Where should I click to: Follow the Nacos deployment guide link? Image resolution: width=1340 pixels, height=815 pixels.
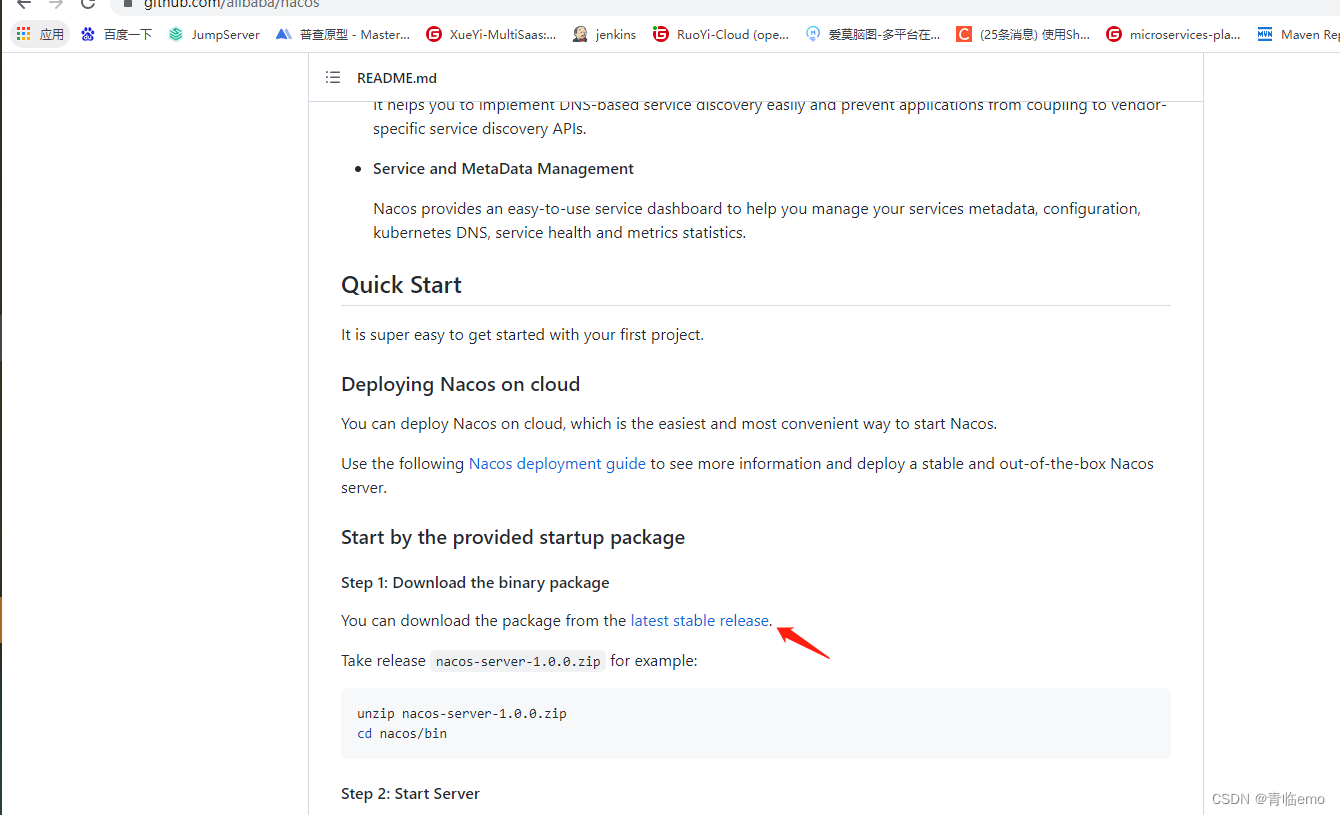point(557,464)
